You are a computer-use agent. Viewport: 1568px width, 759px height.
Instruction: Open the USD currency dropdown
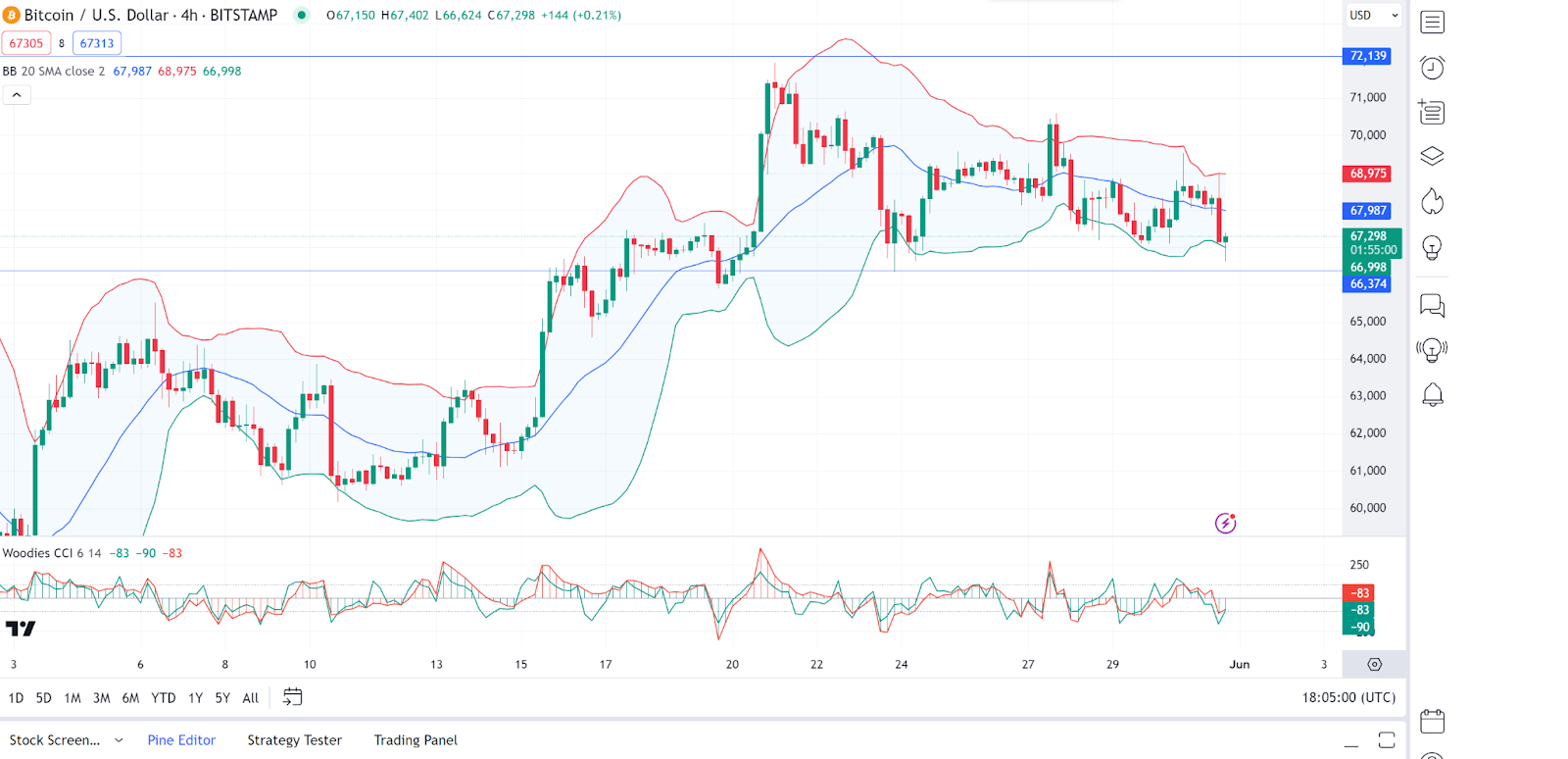tap(1374, 15)
